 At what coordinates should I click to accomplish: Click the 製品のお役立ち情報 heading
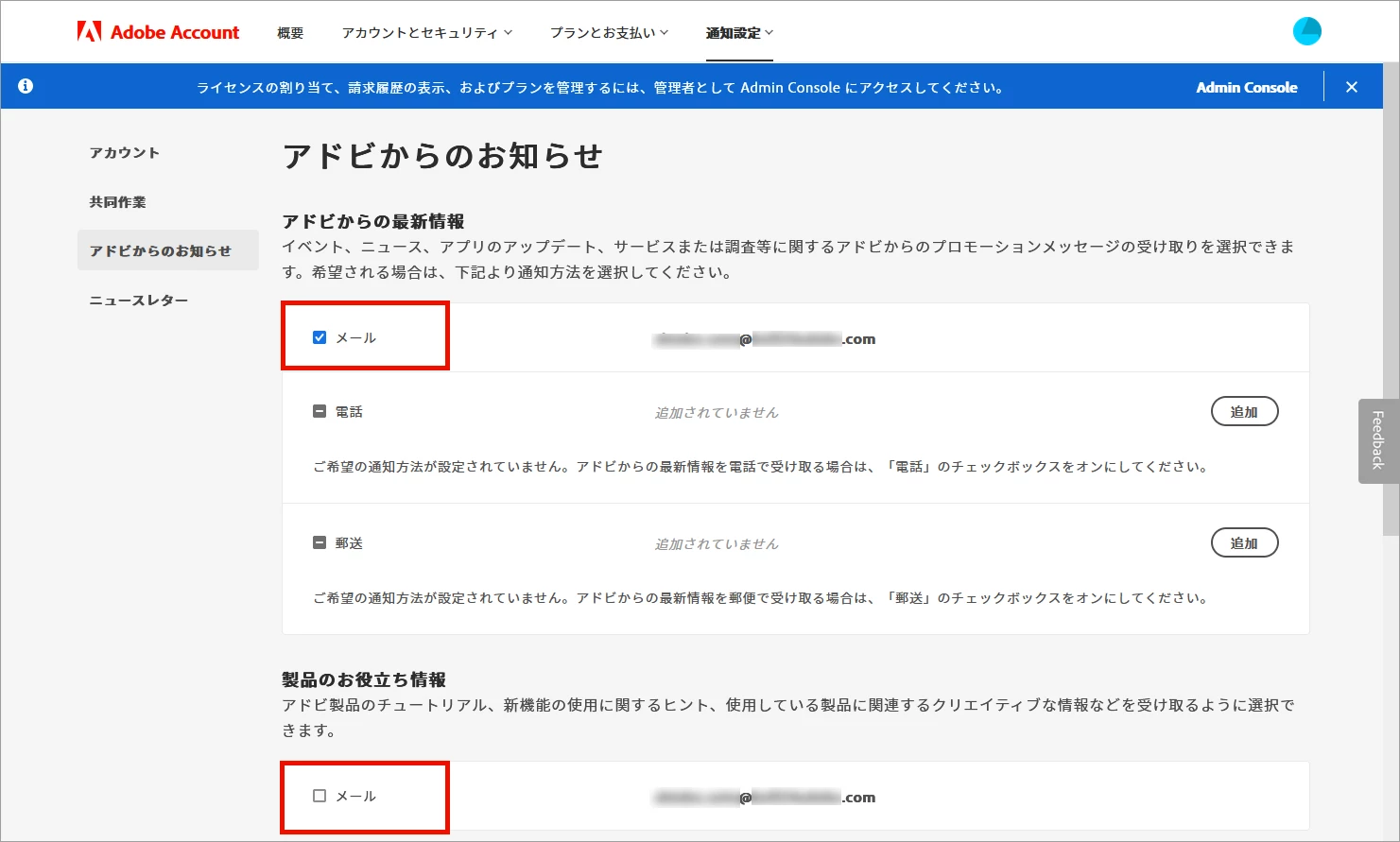point(364,679)
